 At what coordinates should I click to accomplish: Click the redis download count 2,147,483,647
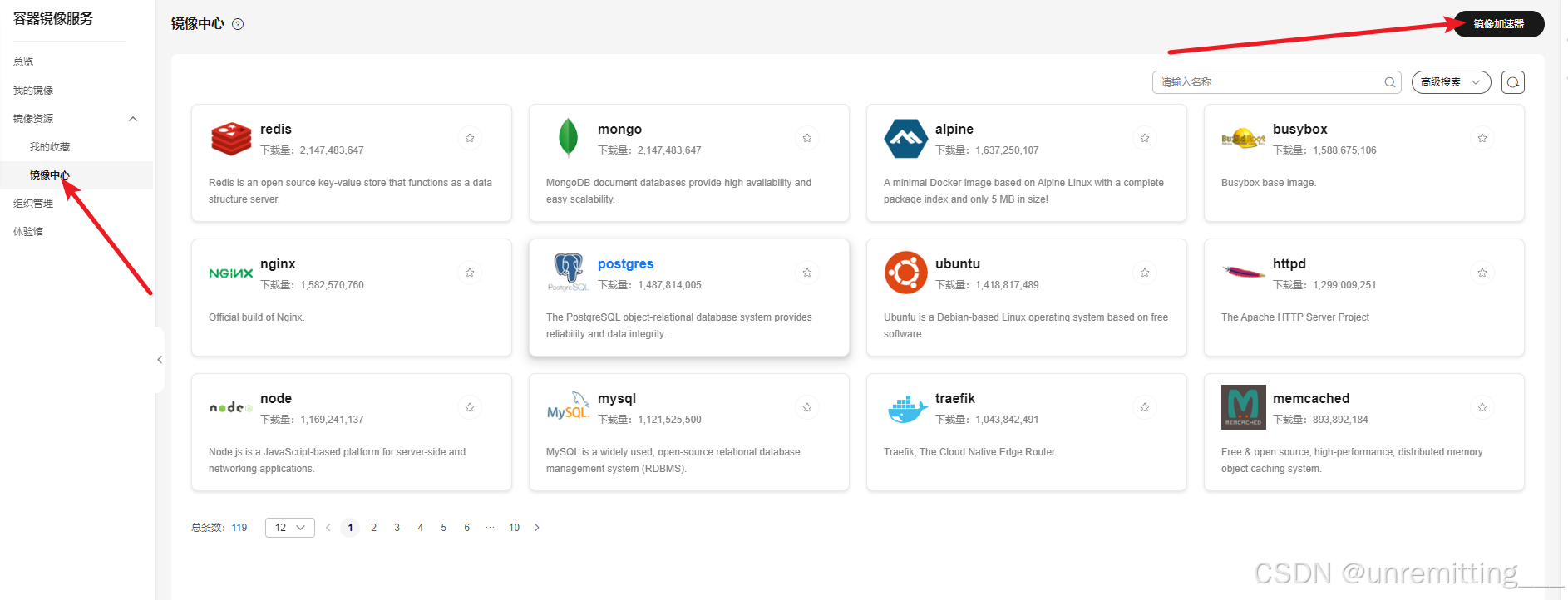(x=332, y=150)
